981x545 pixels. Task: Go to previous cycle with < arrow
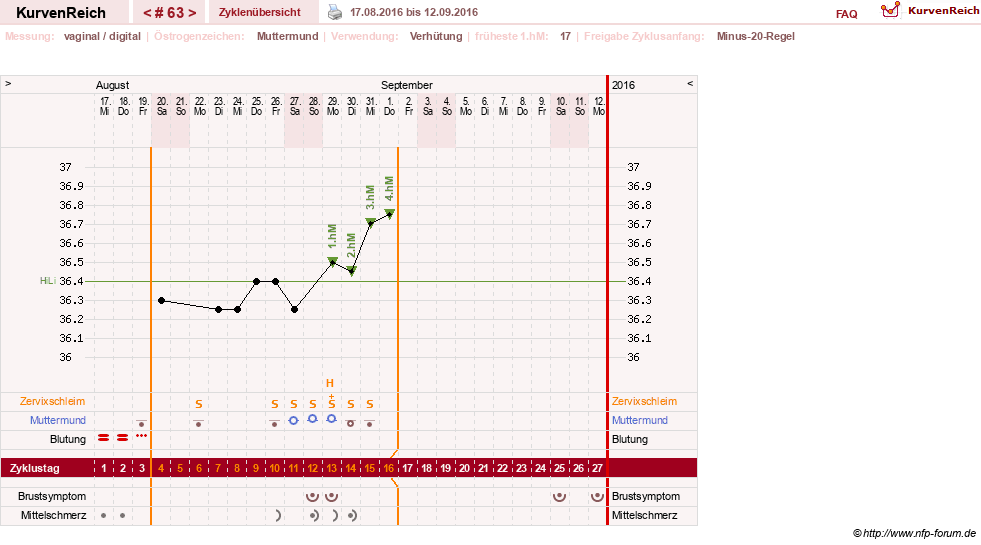[147, 13]
